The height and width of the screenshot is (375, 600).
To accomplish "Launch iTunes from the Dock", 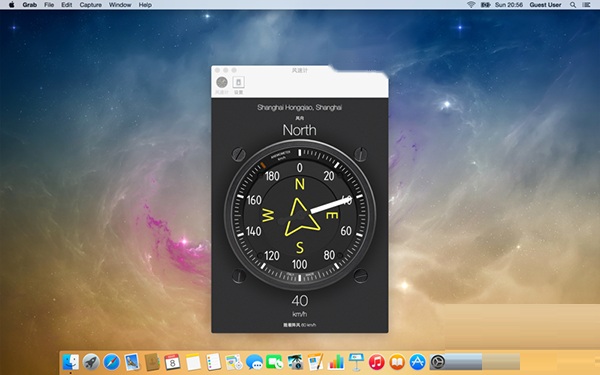I will point(377,362).
